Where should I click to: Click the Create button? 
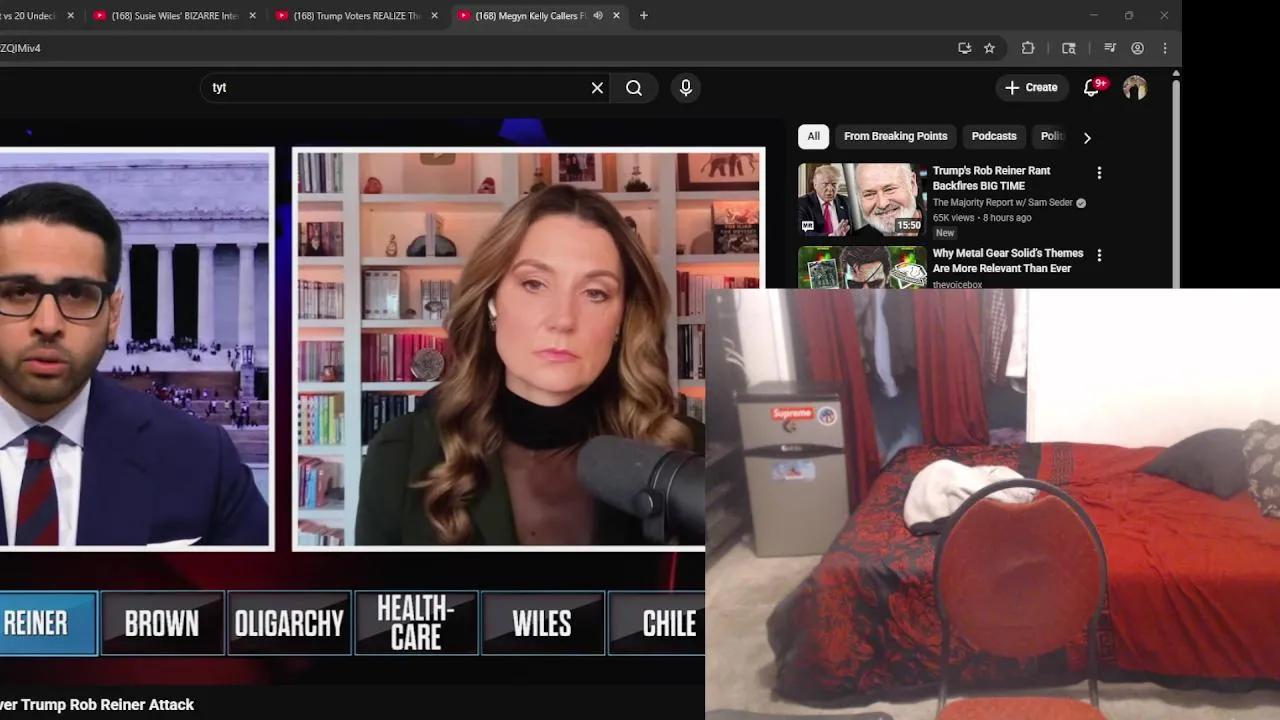[x=1031, y=88]
